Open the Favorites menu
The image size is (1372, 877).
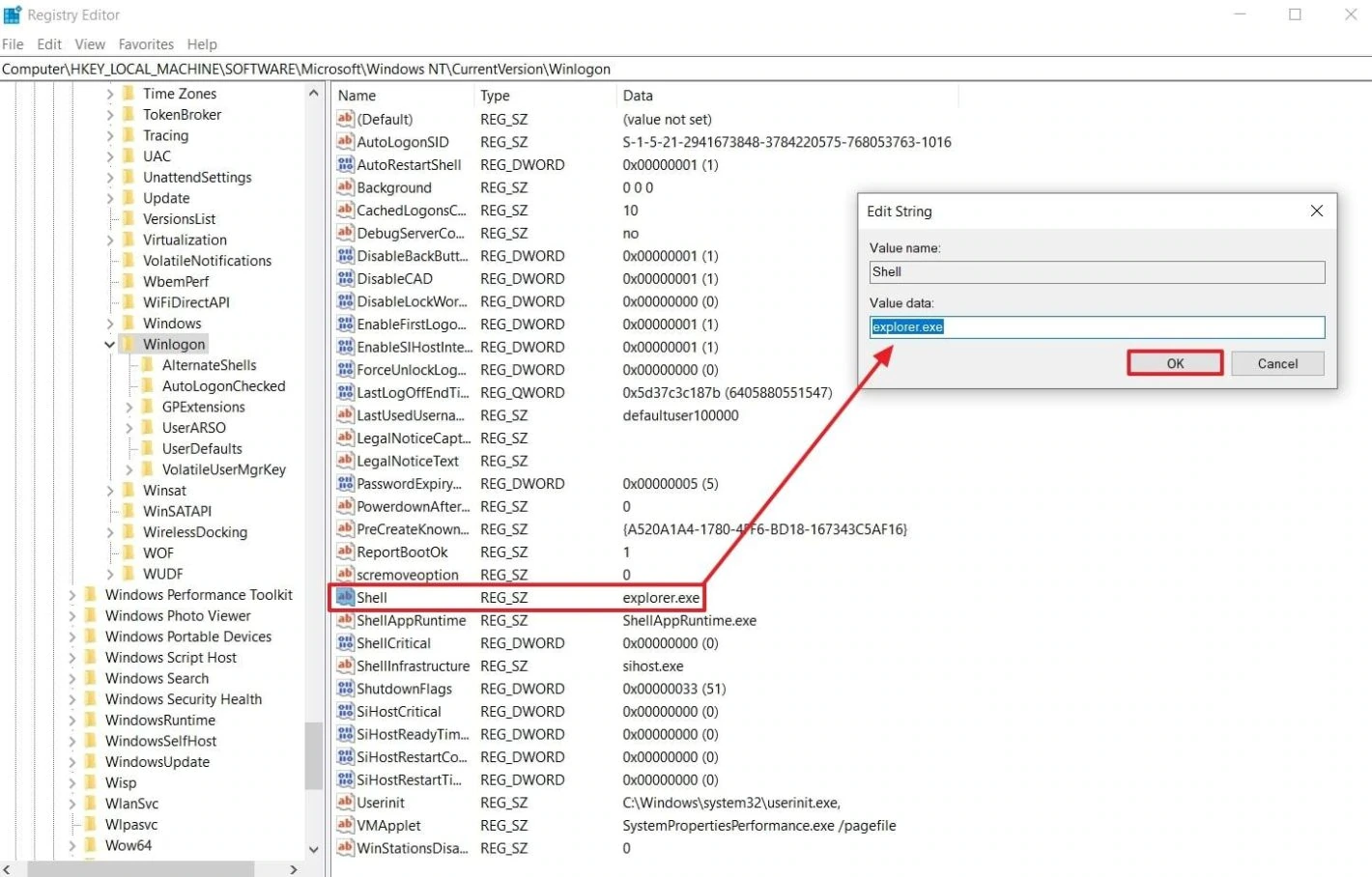tap(146, 44)
